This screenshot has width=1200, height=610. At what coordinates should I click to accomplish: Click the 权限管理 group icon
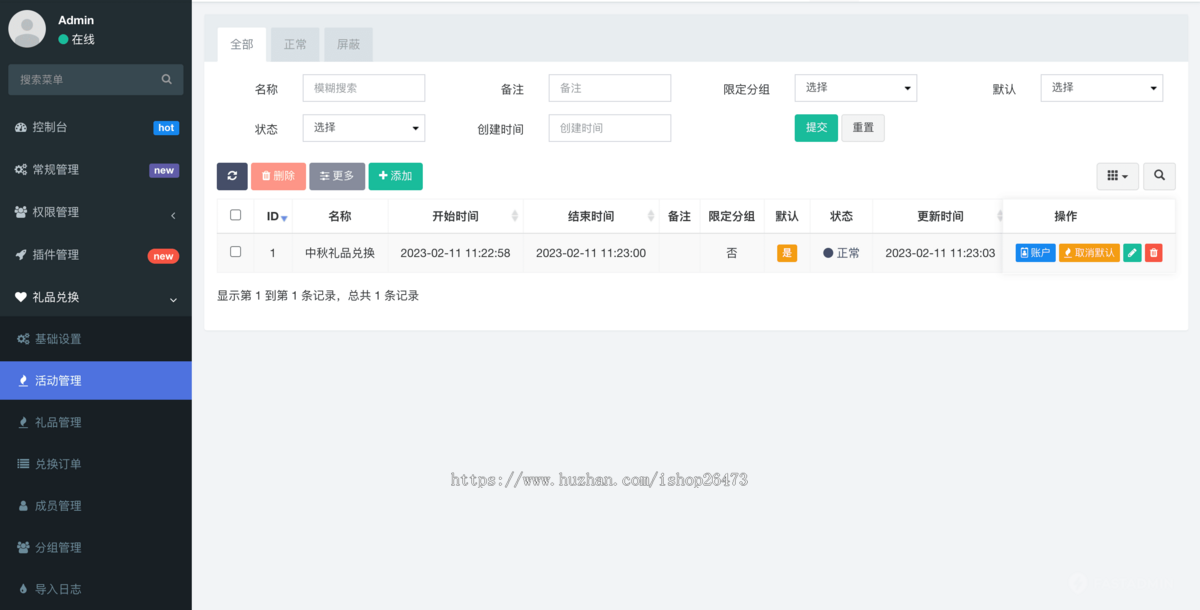21,212
